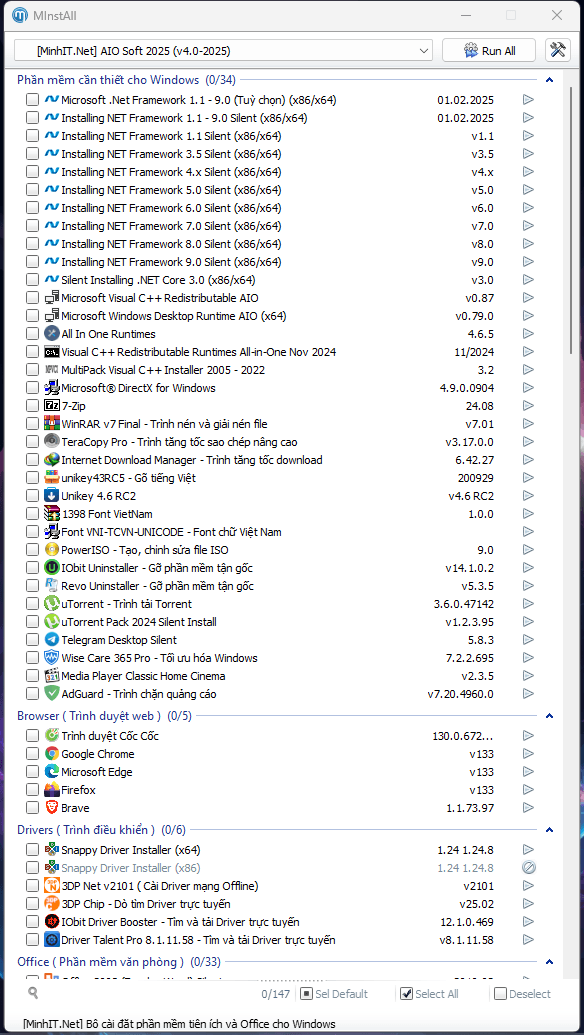Viewport: 584px width, 1035px height.
Task: Click the Google Chrome icon
Action: click(x=52, y=754)
